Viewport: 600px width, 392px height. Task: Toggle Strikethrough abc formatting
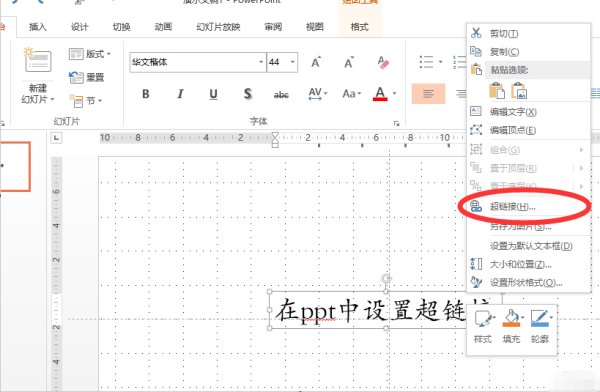[x=281, y=94]
